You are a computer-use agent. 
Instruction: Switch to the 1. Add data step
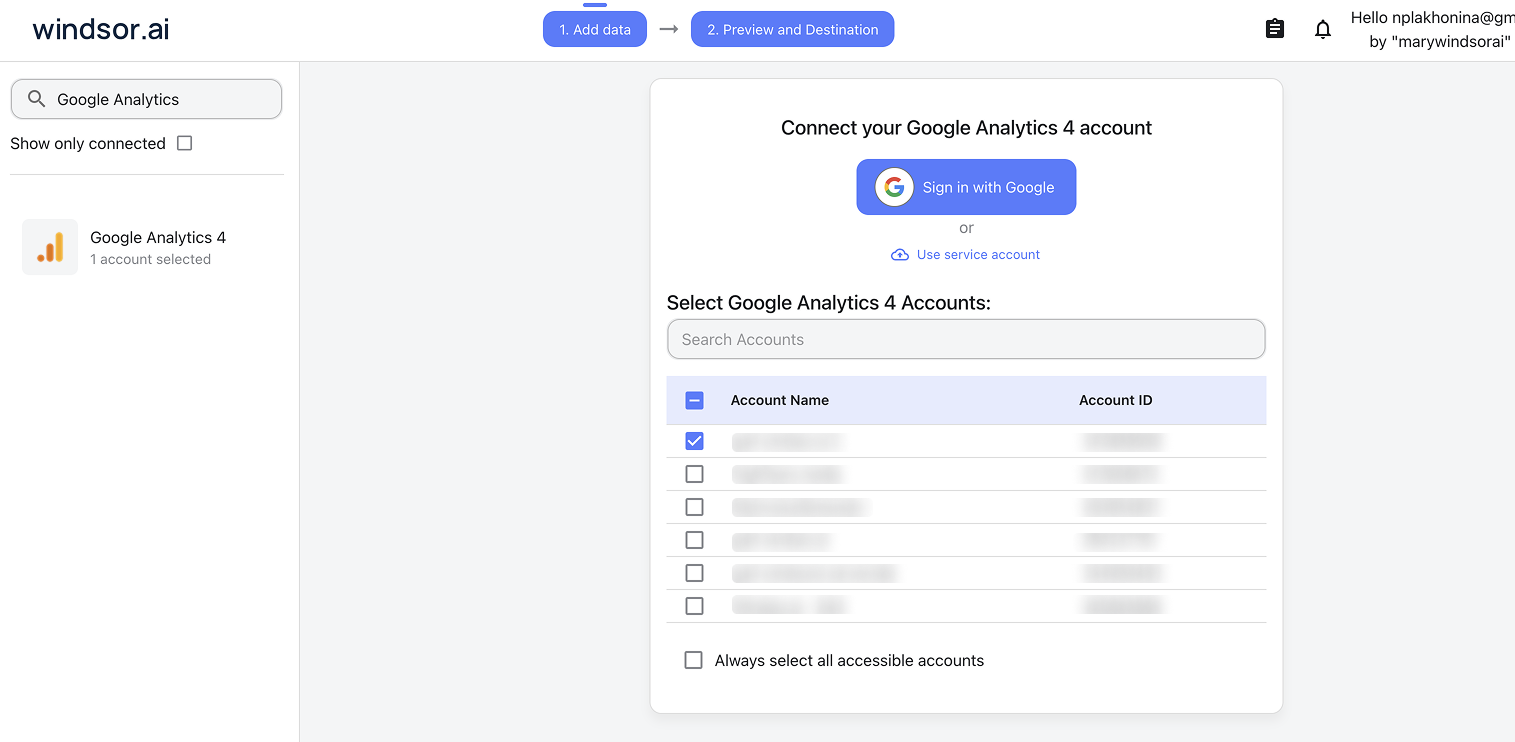[x=595, y=29]
